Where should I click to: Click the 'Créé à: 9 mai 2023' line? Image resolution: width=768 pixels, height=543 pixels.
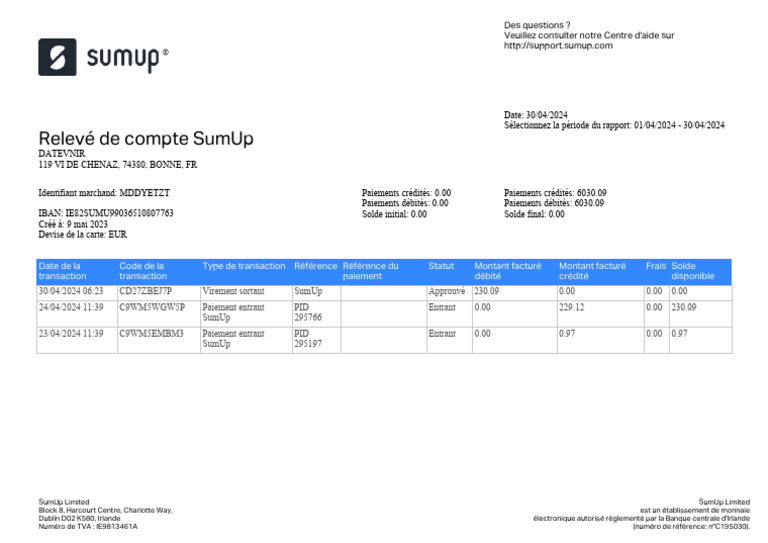pyautogui.click(x=73, y=224)
